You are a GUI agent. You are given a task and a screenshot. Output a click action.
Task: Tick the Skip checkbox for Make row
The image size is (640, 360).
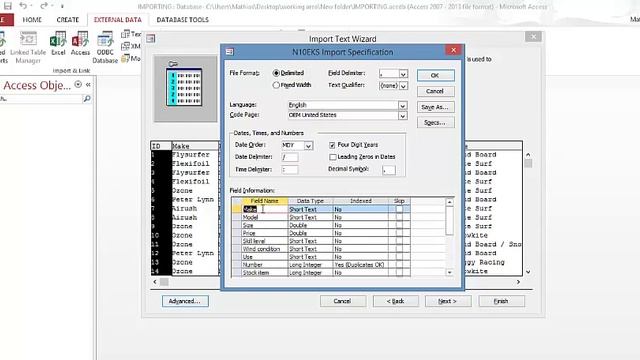(x=399, y=209)
